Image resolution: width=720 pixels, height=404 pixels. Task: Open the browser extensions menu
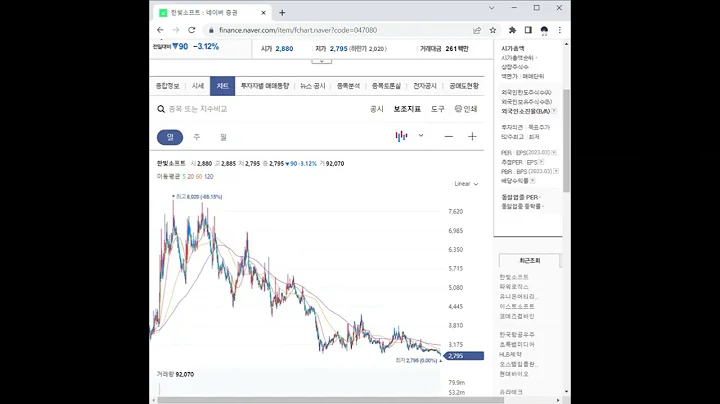pos(512,30)
